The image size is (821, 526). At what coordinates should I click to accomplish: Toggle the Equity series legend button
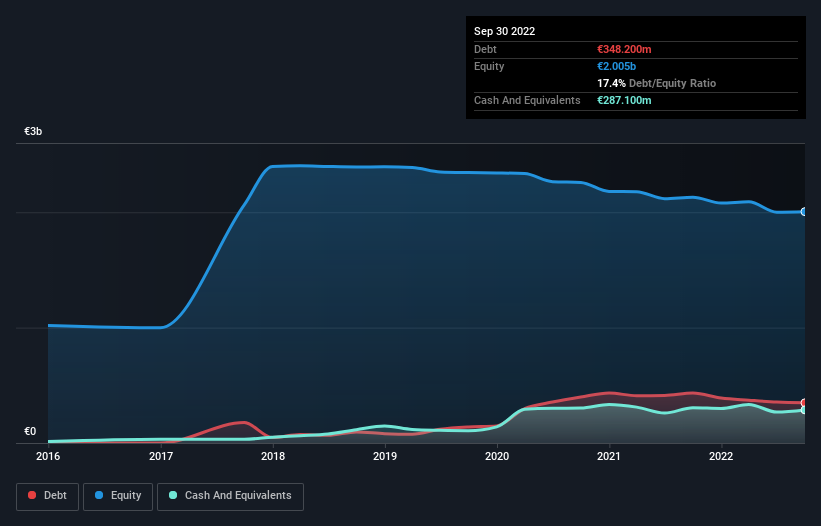[118, 496]
